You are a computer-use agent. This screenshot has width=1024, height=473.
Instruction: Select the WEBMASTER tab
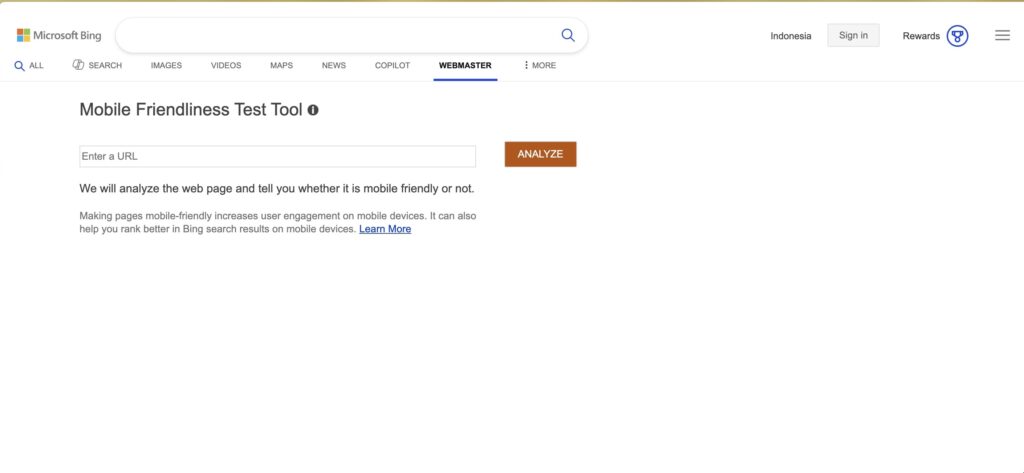pyautogui.click(x=465, y=65)
